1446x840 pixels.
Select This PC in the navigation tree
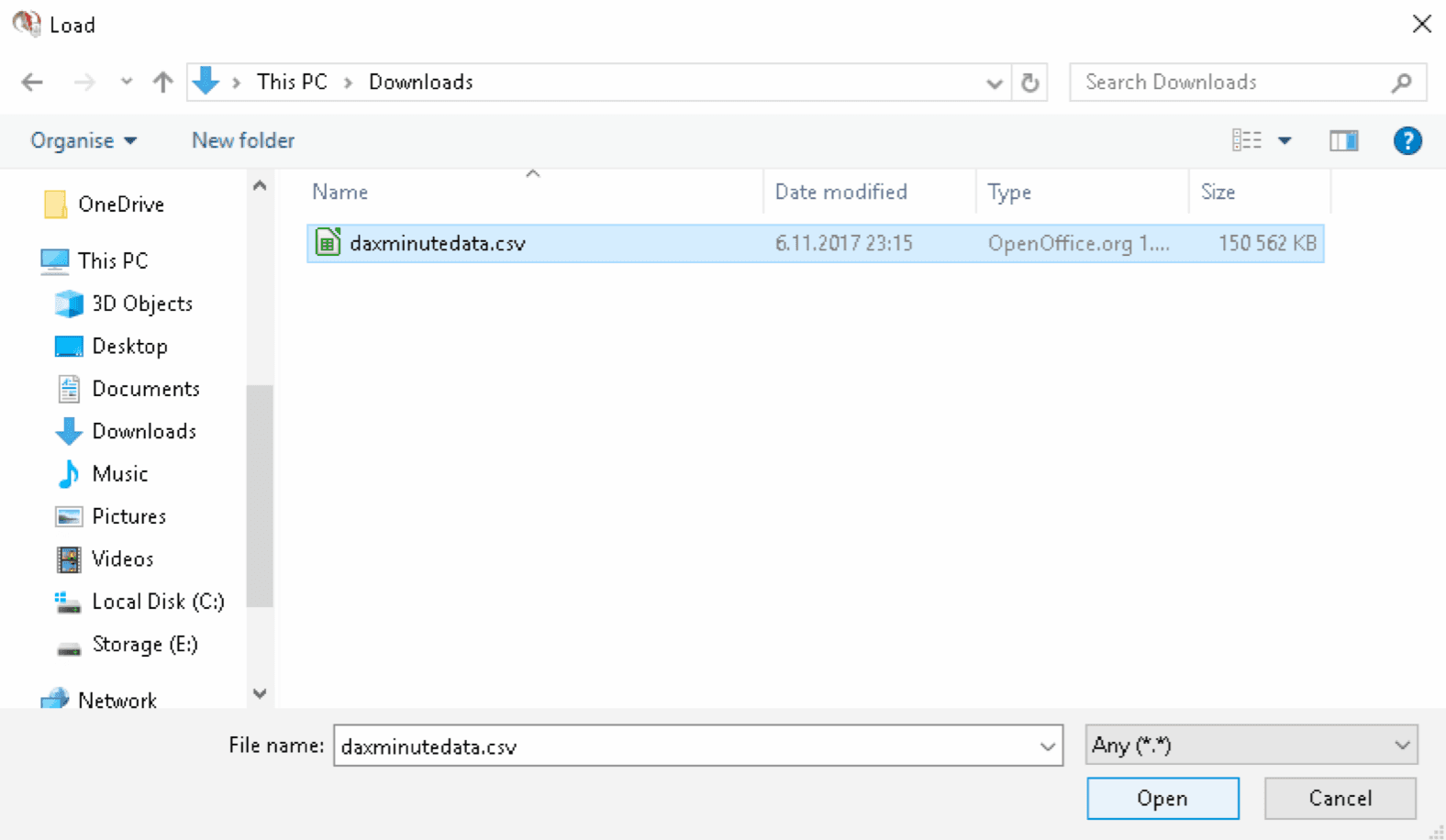pyautogui.click(x=113, y=260)
